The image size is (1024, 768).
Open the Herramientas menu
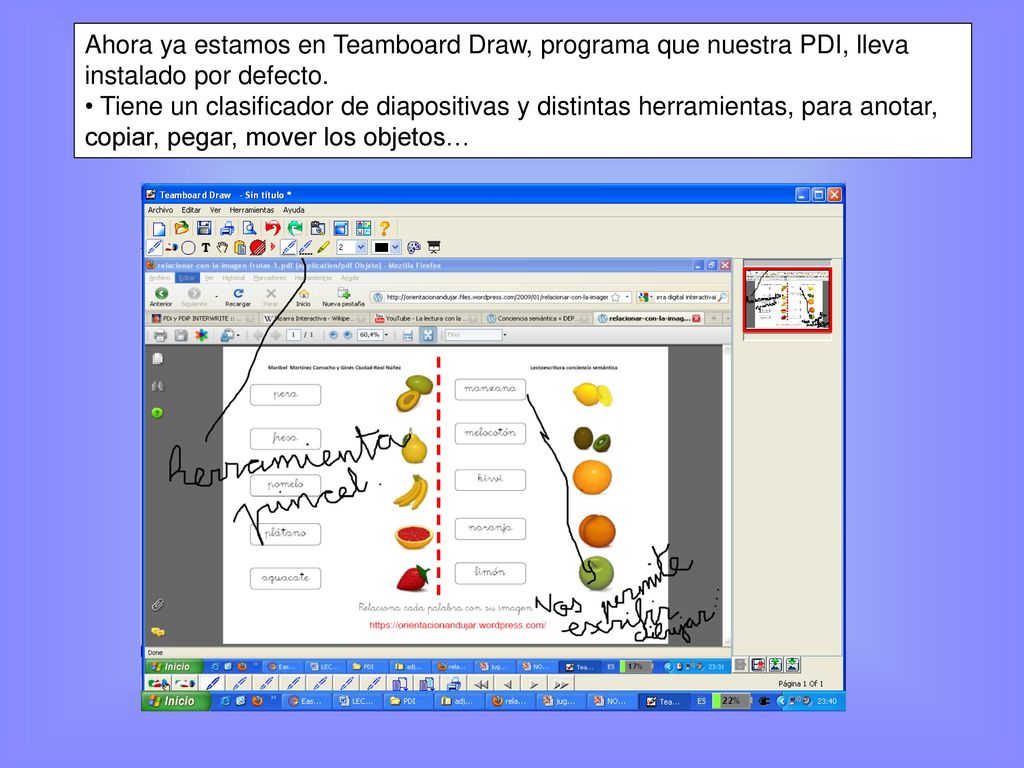tap(251, 210)
